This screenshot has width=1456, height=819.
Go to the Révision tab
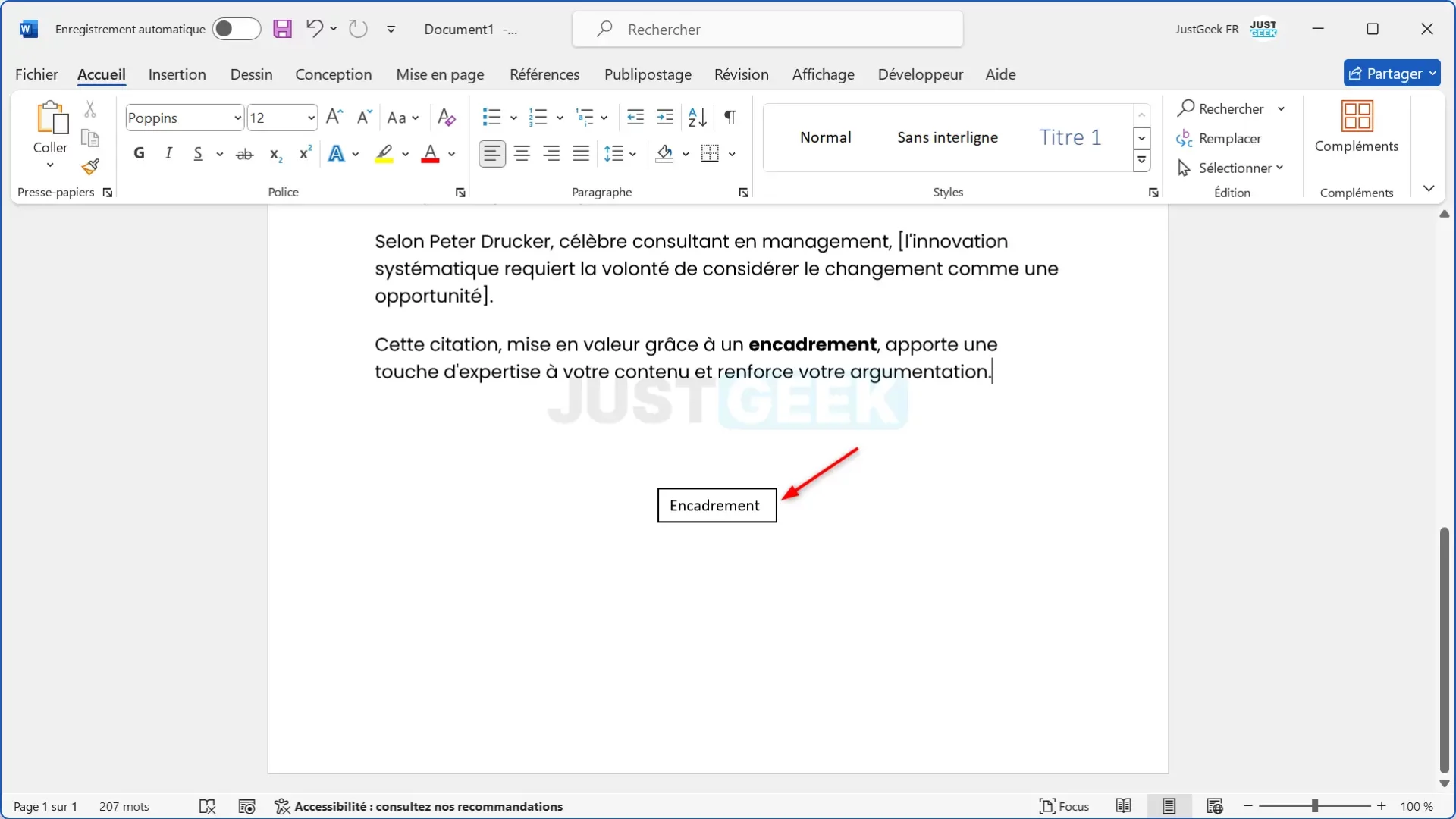pos(741,74)
